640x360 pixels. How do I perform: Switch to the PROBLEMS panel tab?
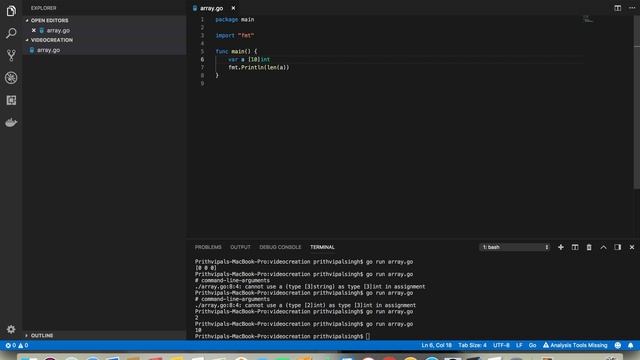tap(208, 247)
